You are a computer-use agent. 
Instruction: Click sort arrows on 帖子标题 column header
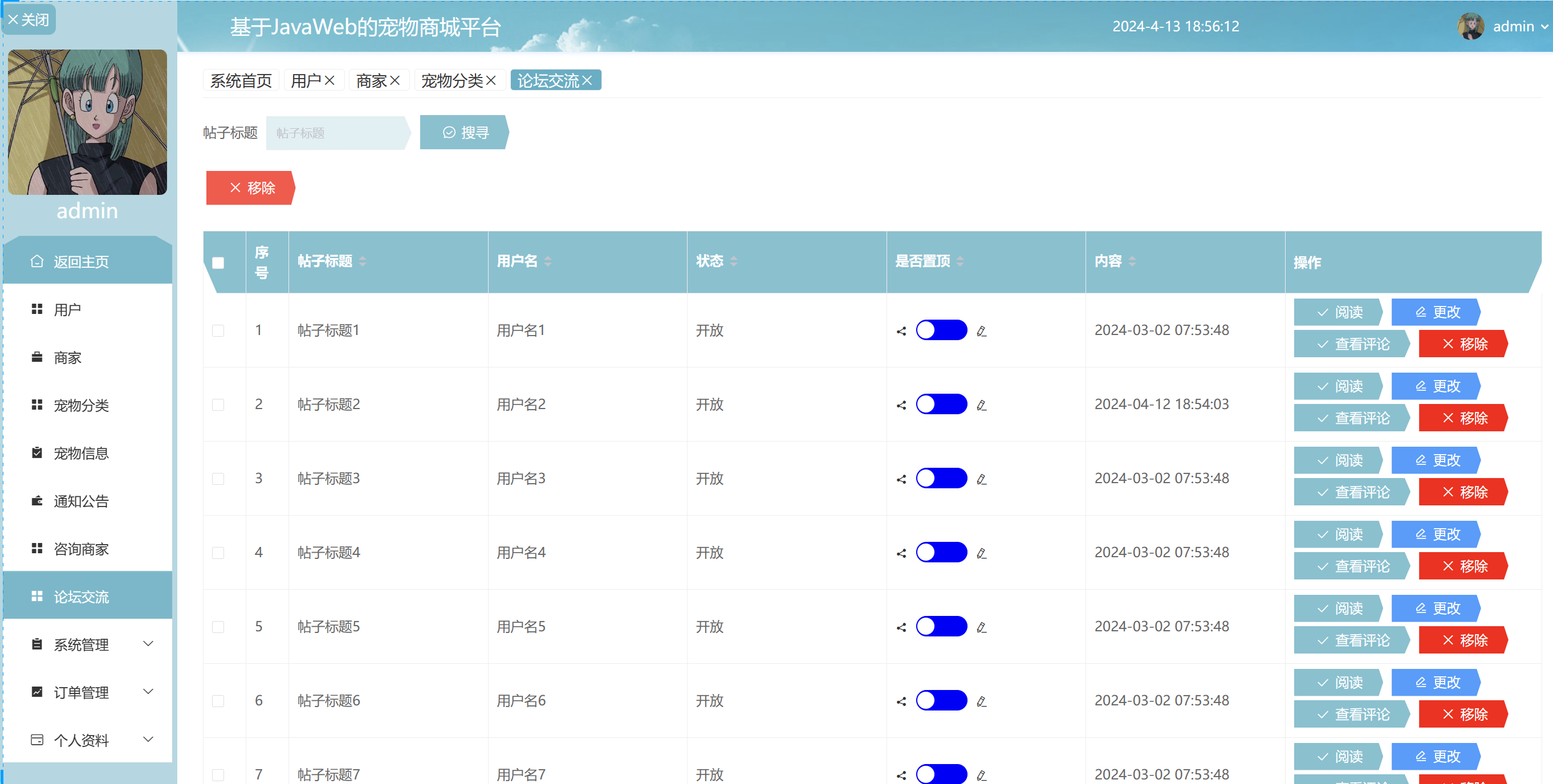pos(363,261)
